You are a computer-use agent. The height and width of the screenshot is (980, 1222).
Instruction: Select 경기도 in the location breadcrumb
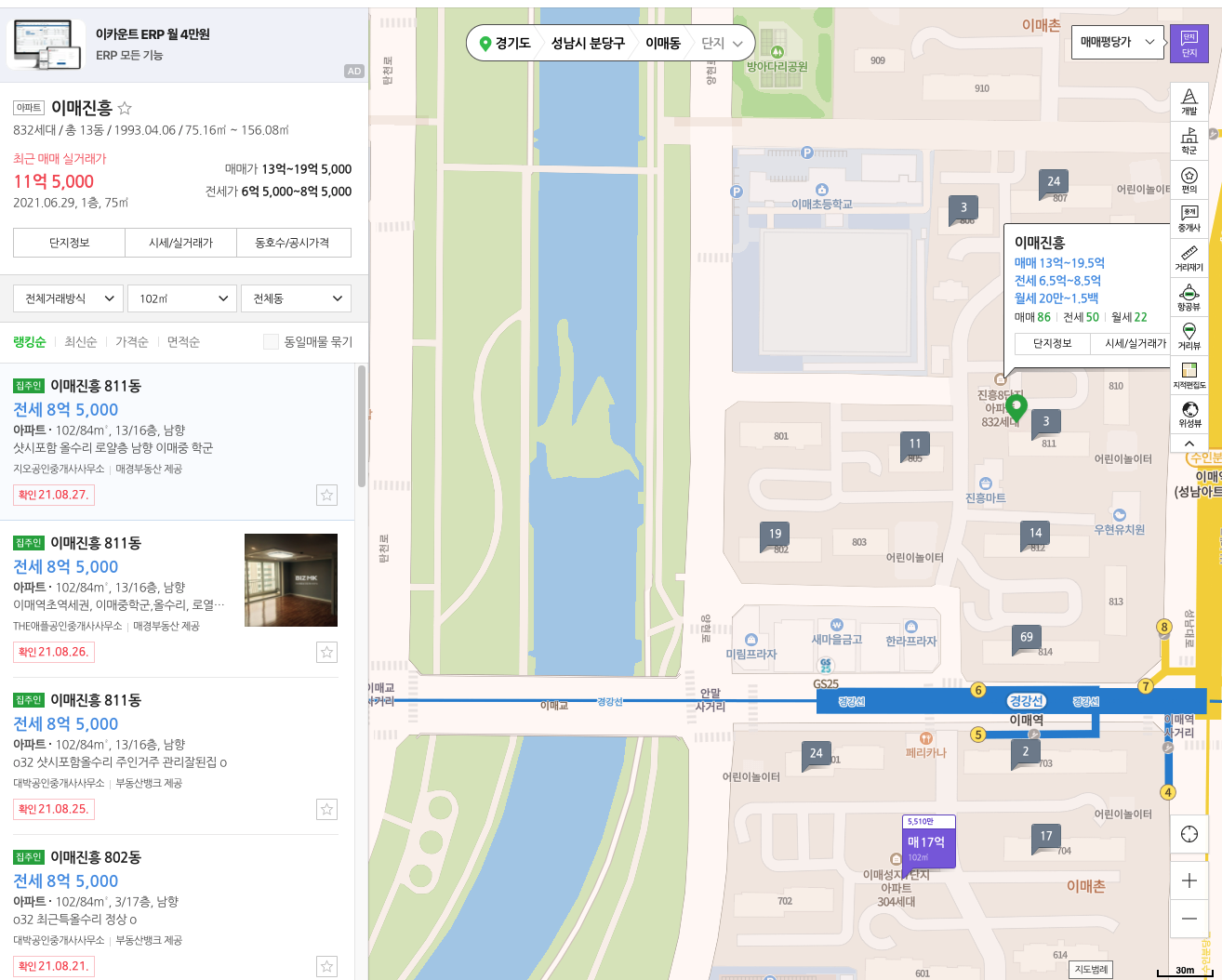tap(504, 44)
